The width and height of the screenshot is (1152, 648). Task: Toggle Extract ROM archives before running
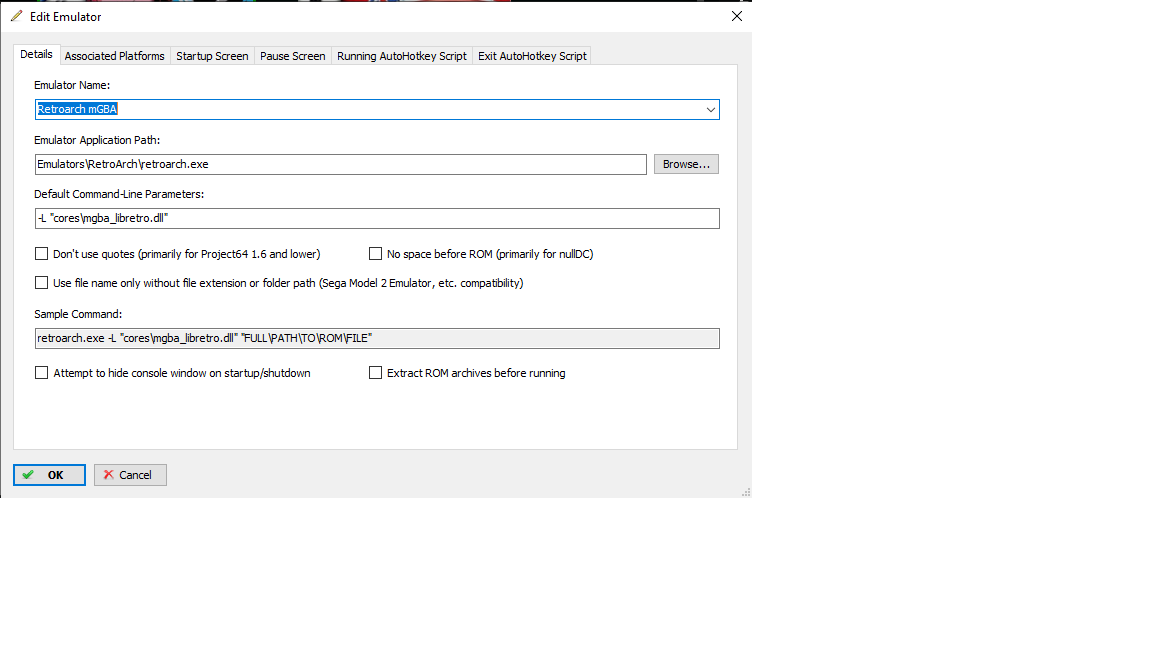375,373
